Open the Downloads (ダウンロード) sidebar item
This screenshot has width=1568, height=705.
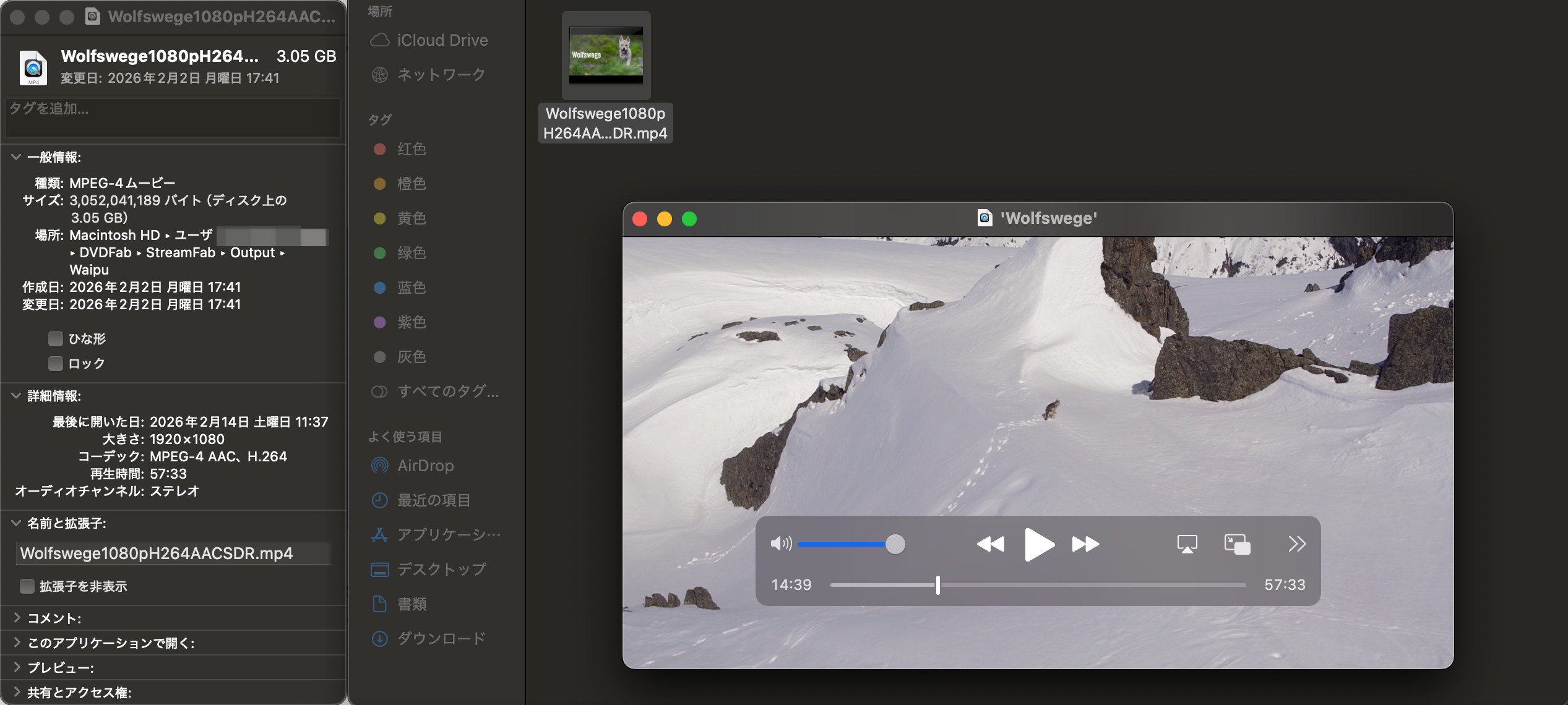click(441, 638)
